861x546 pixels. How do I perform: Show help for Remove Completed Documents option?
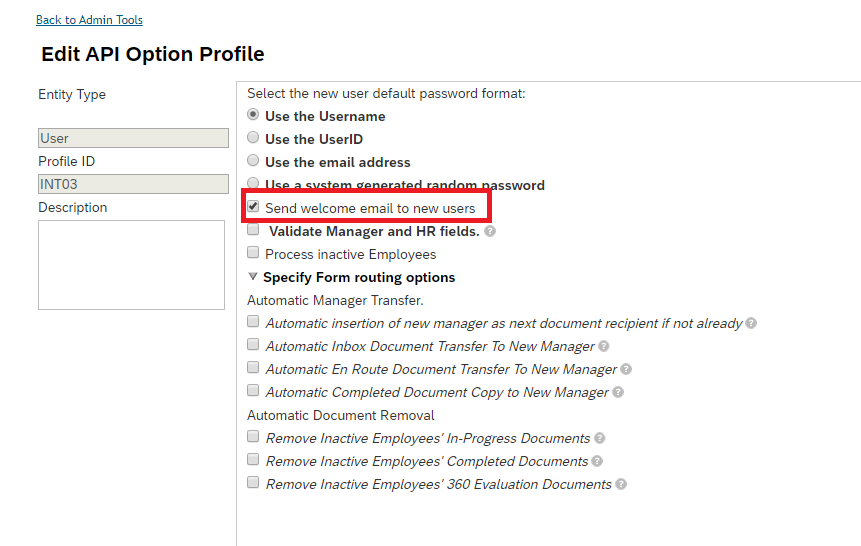[597, 461]
